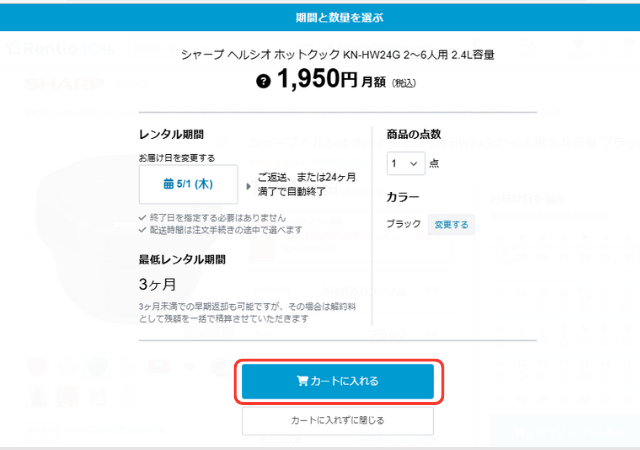The image size is (640, 450).
Task: Click the 期間と数量を選ぶ header bar
Action: (x=320, y=17)
